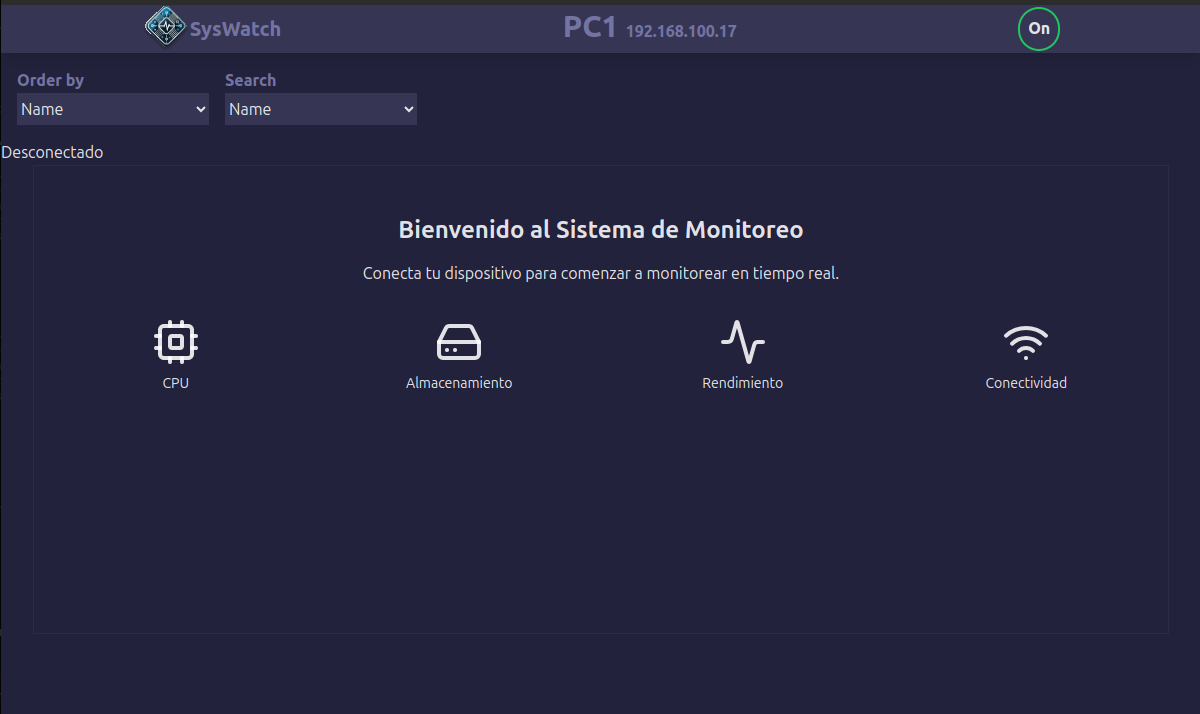The image size is (1200, 714).
Task: Click the Order by label
Action: tap(51, 80)
